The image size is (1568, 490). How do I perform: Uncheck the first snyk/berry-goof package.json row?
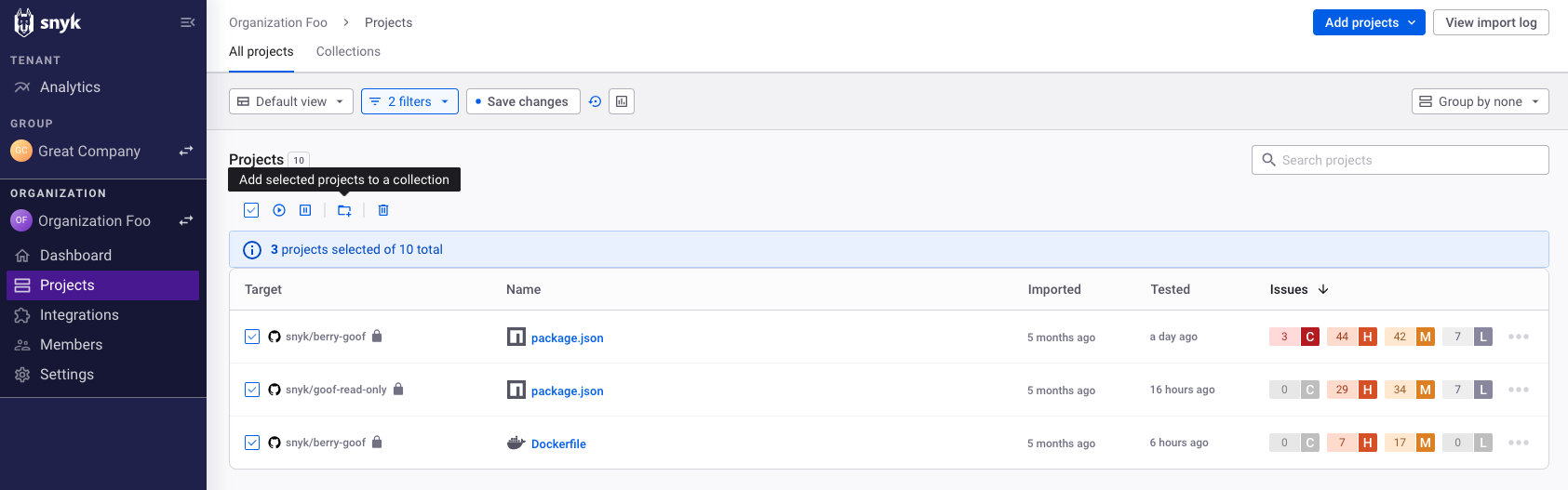click(x=252, y=337)
